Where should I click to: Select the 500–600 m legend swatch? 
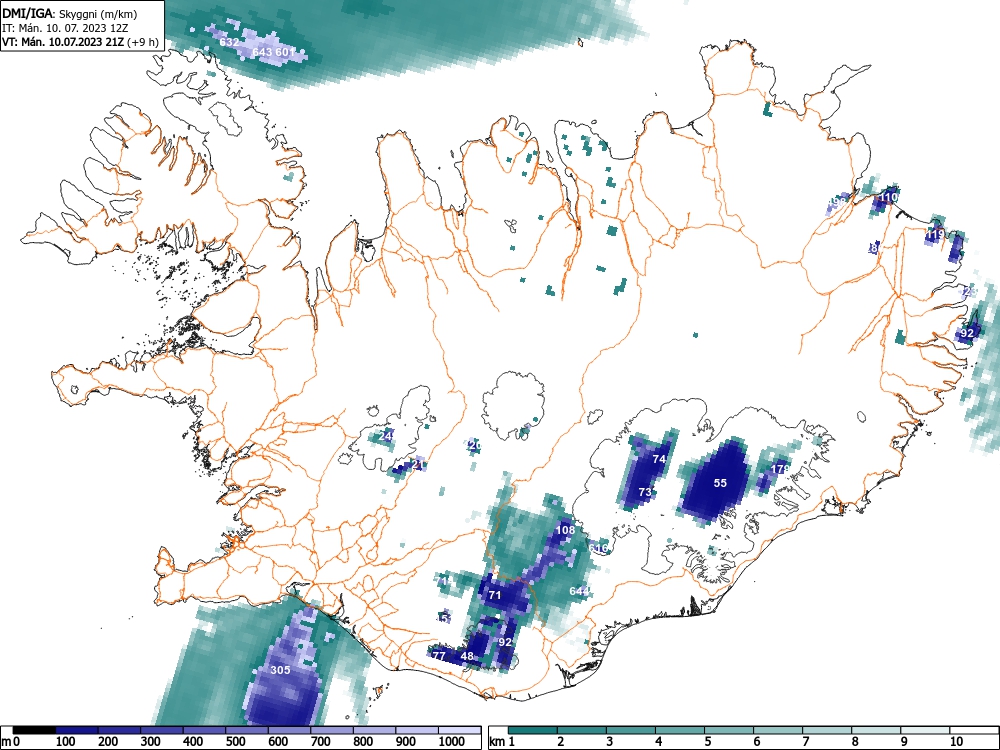coord(247,730)
